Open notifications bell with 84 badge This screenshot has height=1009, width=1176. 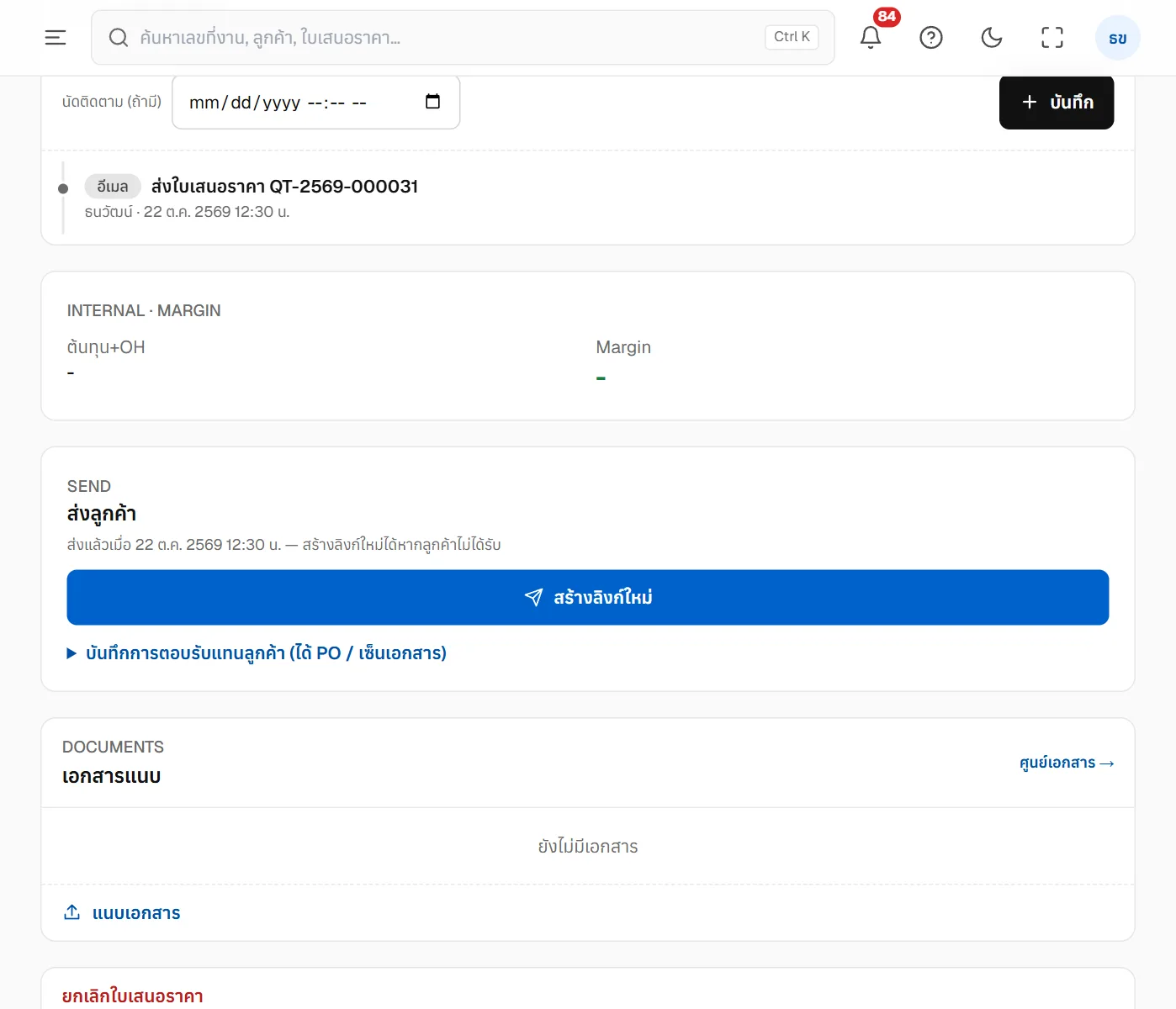(871, 37)
